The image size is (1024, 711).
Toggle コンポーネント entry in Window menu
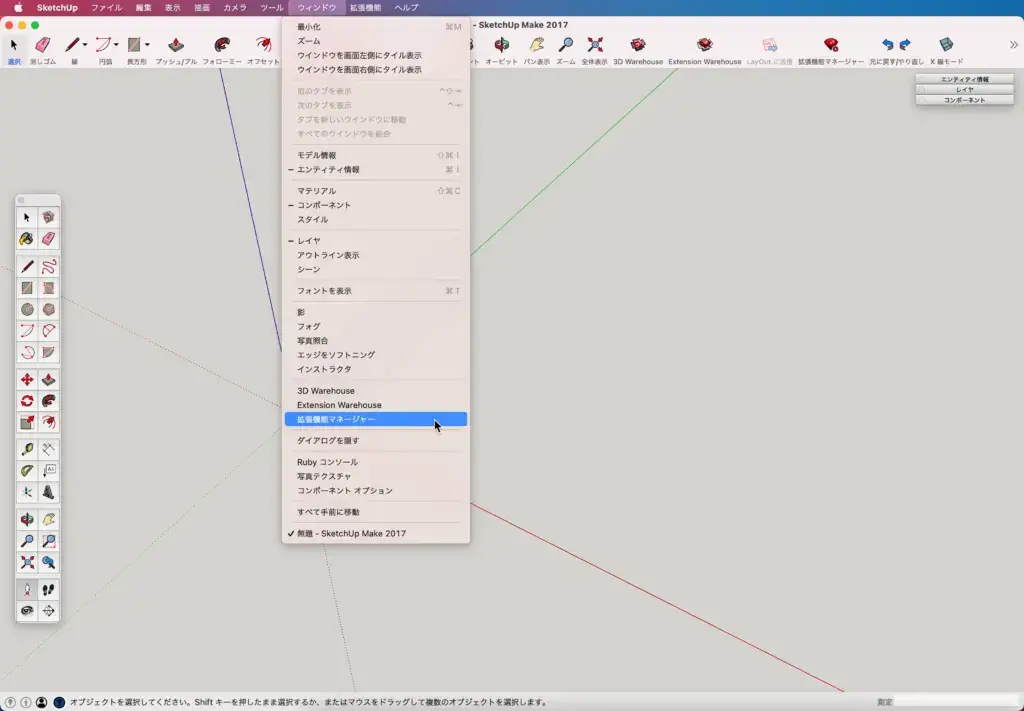[x=376, y=205]
